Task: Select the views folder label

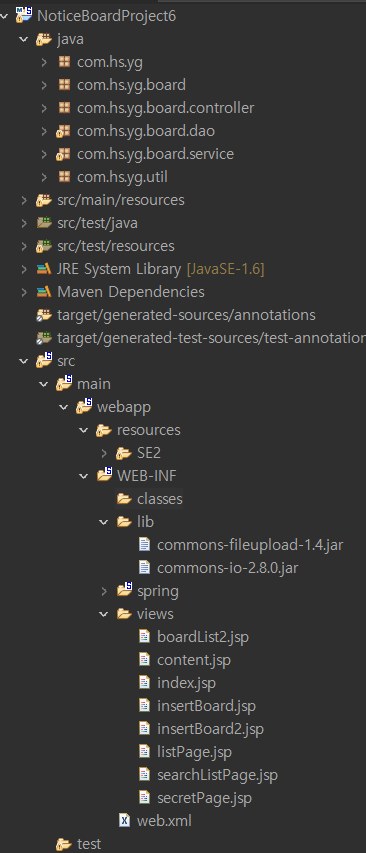Action: pos(155,614)
